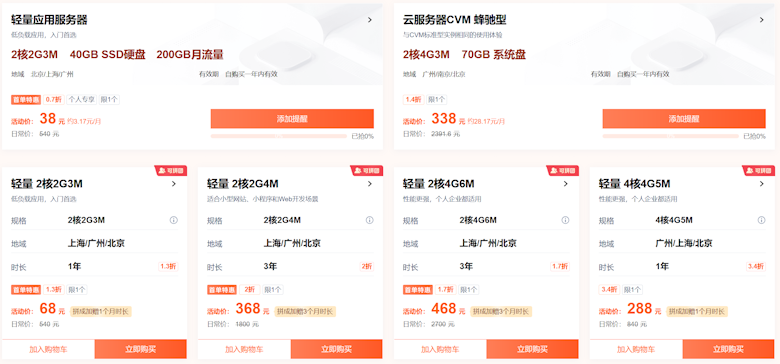Screen dimensions: 780x364
Task: Buy 轻量 2核2G4M now with 立即购买
Action: (337, 350)
